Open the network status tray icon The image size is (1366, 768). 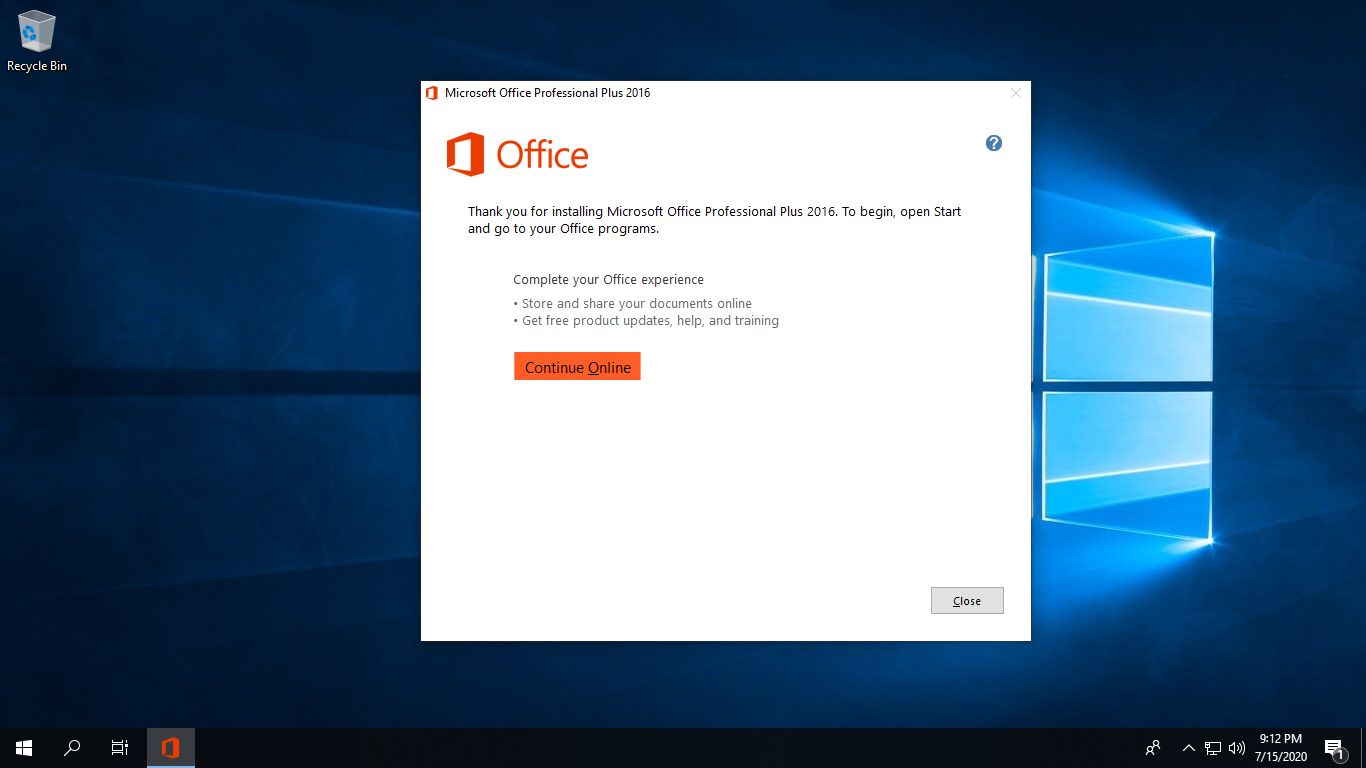[1213, 747]
